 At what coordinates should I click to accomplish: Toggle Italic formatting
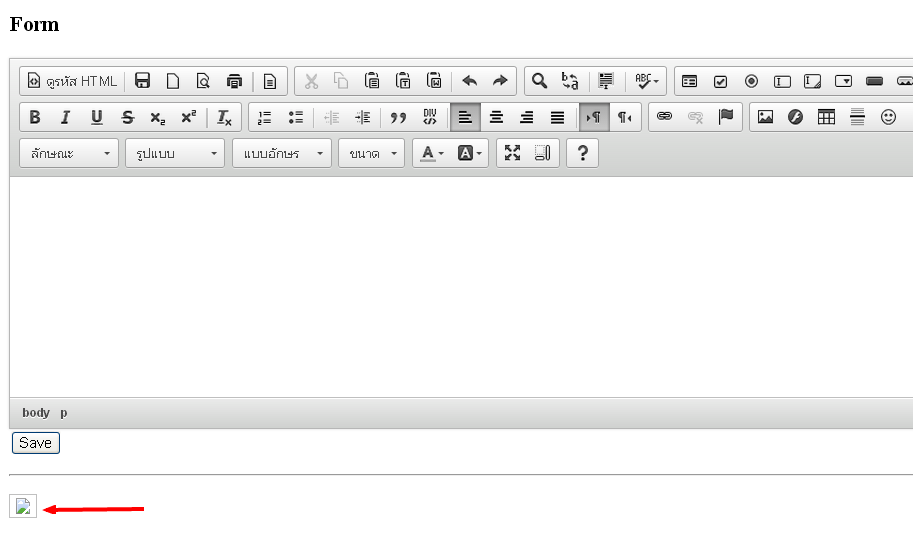[x=66, y=117]
